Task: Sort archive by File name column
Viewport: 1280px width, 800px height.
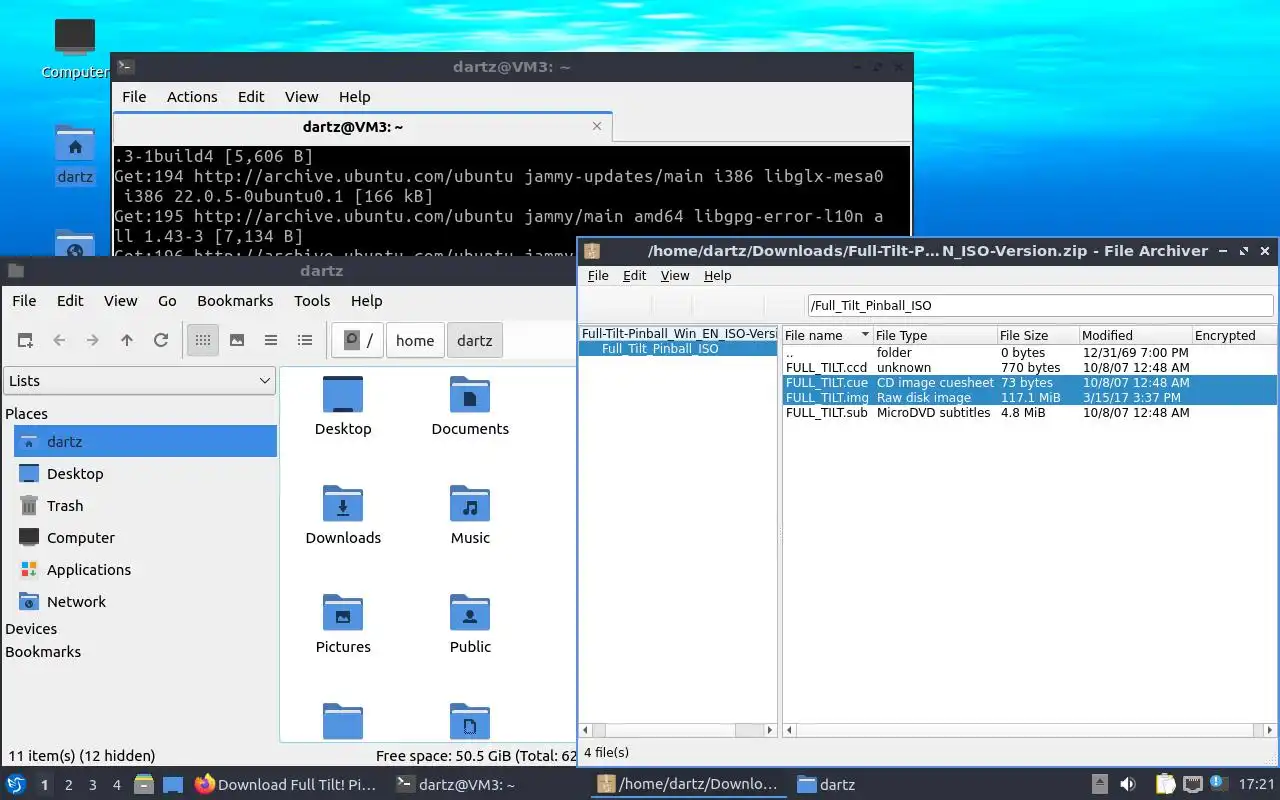Action: (x=827, y=335)
